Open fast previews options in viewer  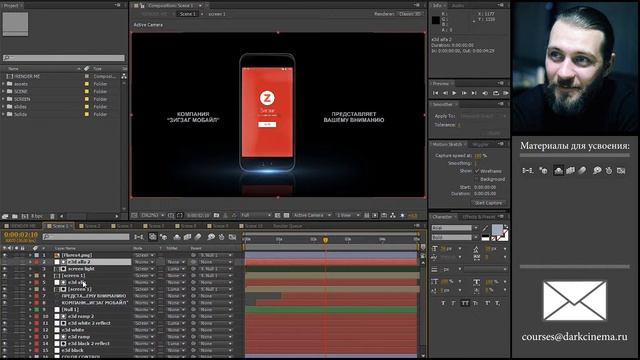[375, 215]
